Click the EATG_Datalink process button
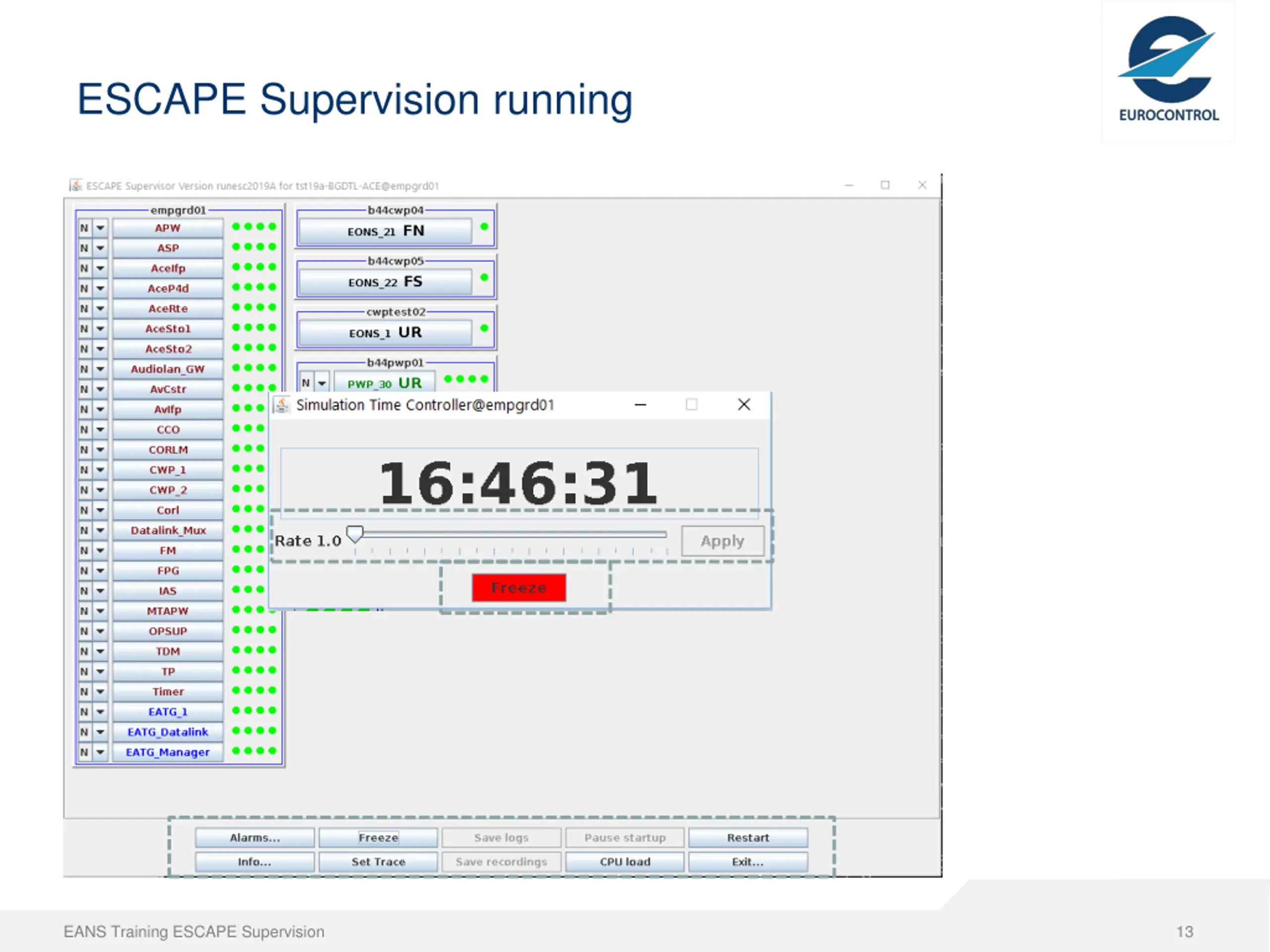1270x952 pixels. [168, 732]
